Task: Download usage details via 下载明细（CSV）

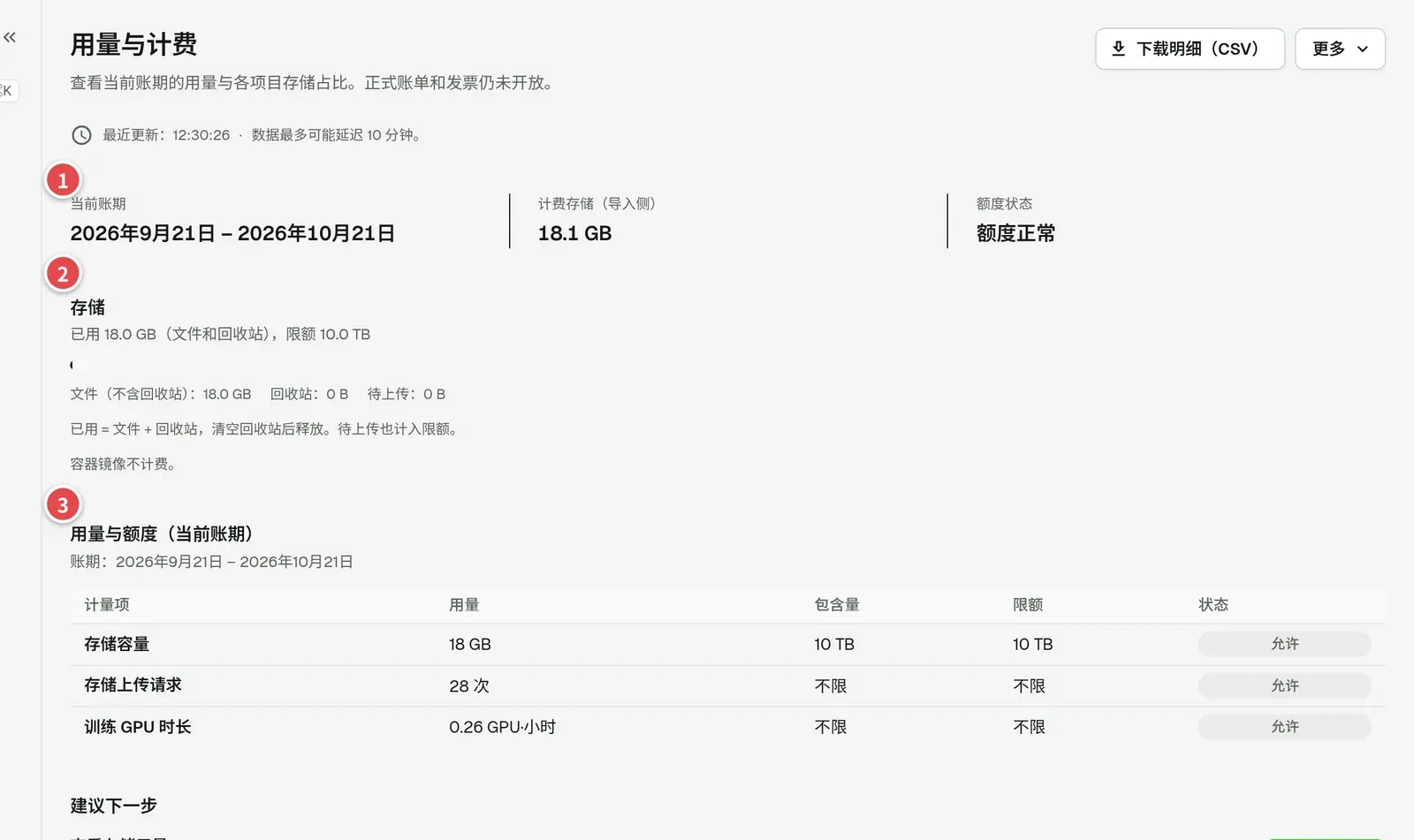Action: pos(1190,49)
